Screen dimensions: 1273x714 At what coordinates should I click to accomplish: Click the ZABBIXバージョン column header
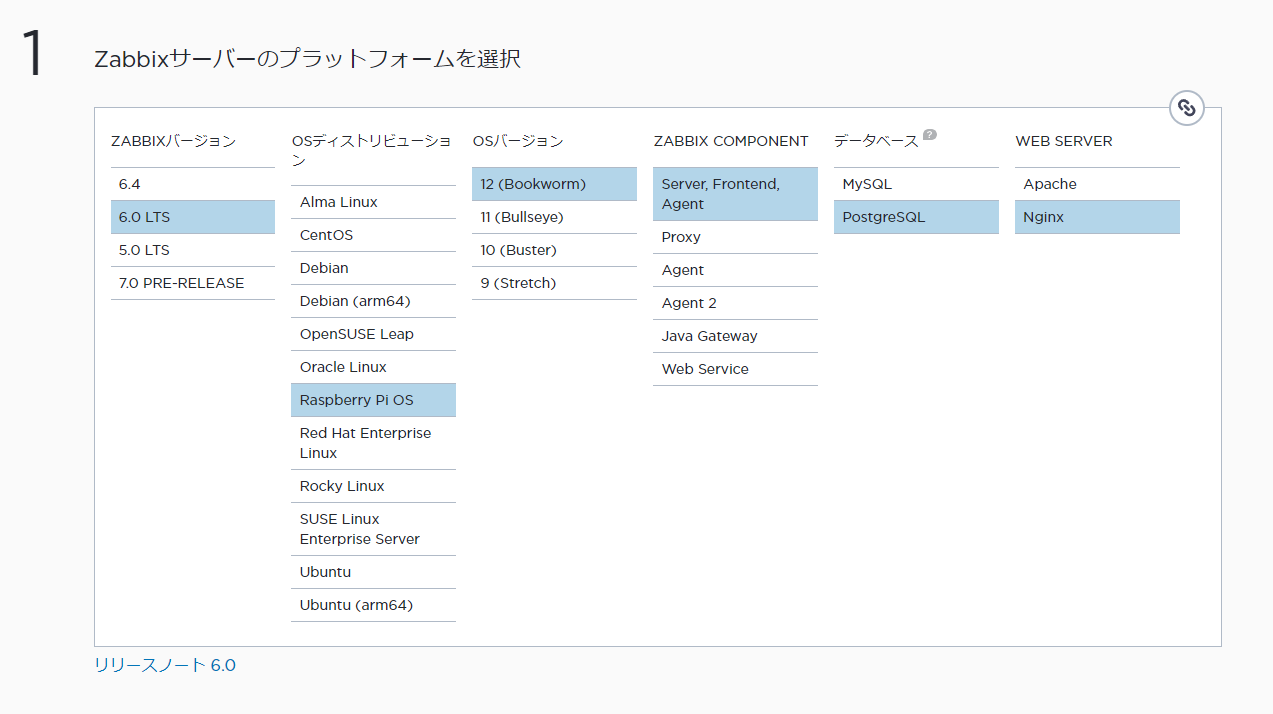(x=173, y=141)
